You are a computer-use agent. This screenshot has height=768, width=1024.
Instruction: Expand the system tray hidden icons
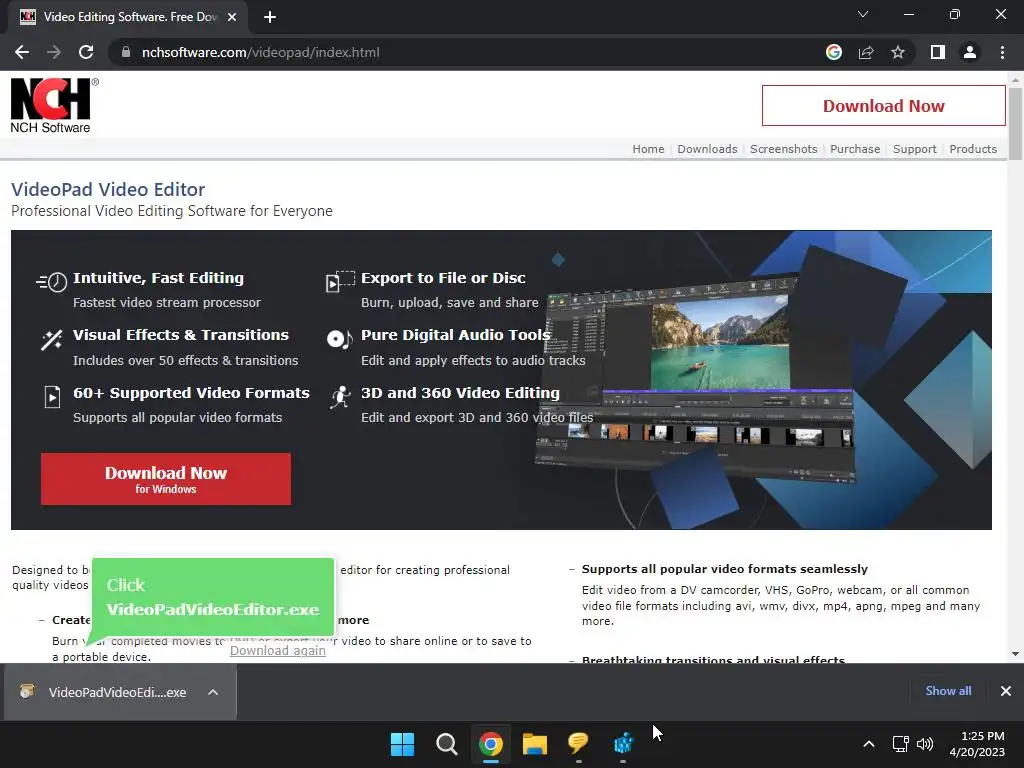[x=869, y=744]
